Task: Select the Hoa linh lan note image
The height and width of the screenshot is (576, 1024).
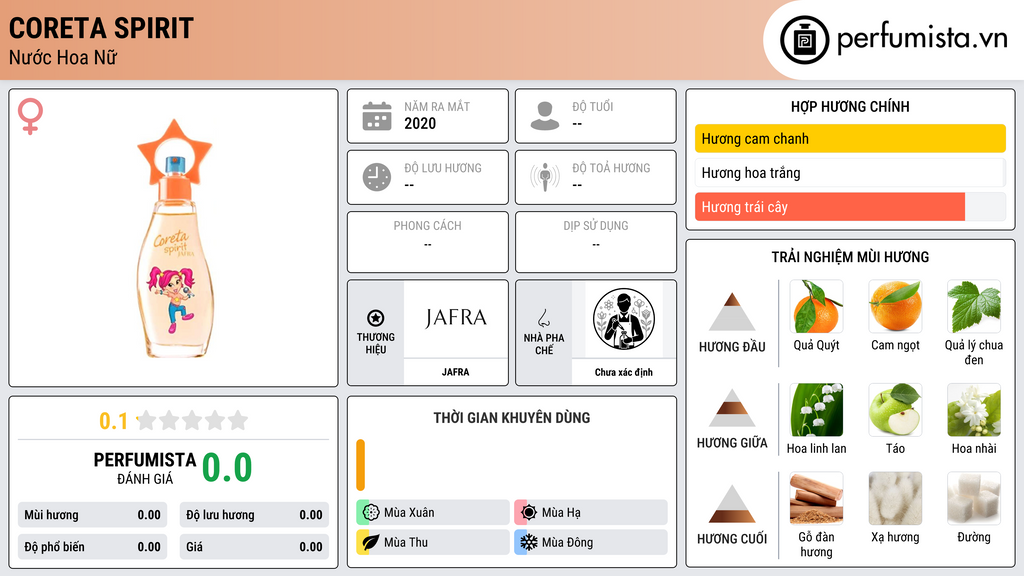Action: [816, 409]
